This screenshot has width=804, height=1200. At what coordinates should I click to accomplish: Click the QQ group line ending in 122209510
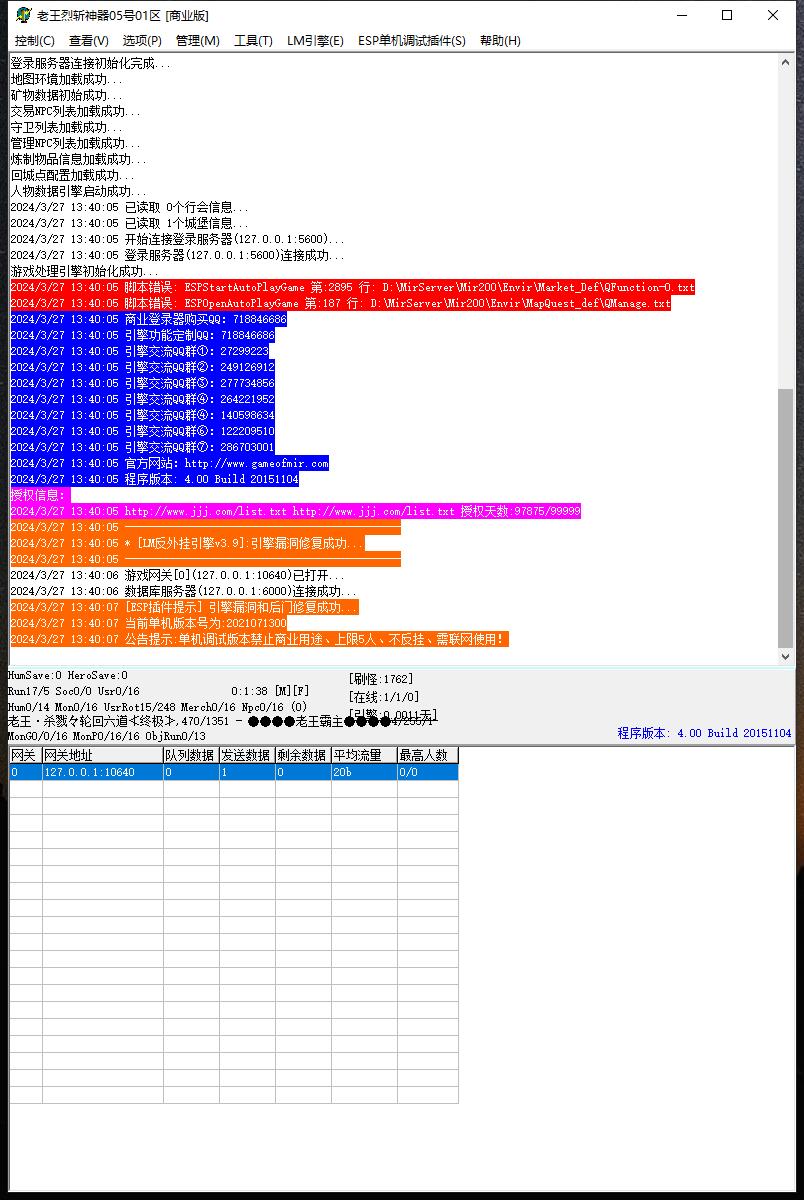[x=142, y=431]
